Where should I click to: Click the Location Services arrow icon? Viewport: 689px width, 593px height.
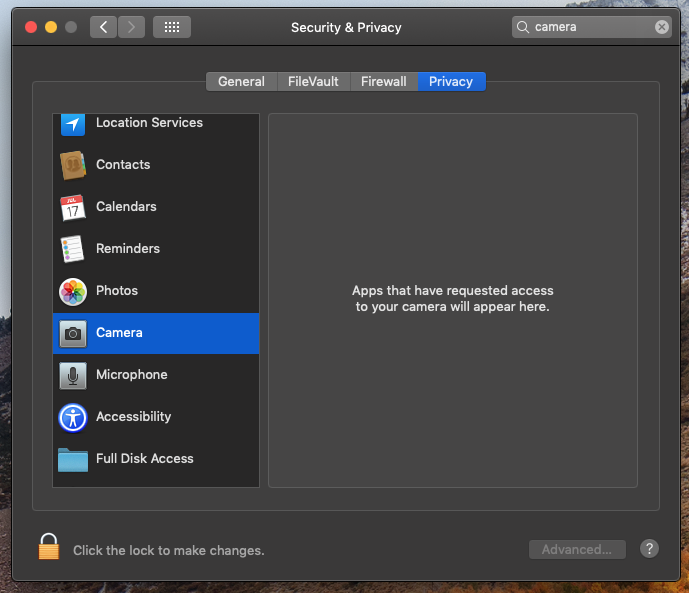pyautogui.click(x=73, y=124)
